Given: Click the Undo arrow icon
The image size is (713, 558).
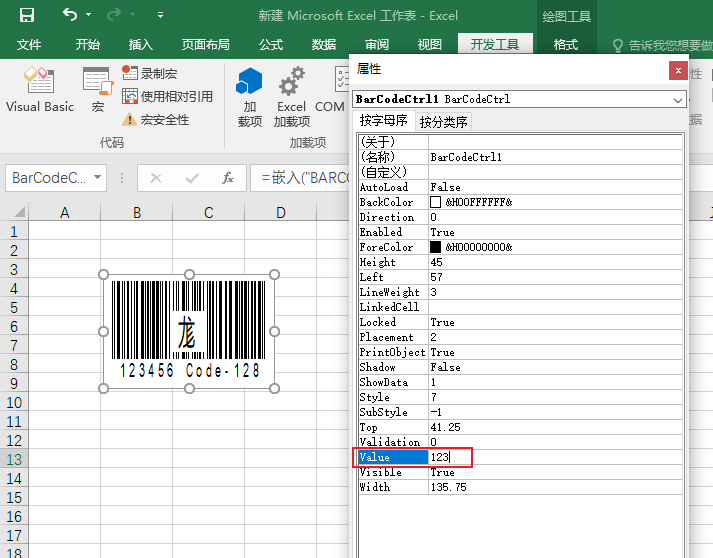Looking at the screenshot, I should coord(70,15).
